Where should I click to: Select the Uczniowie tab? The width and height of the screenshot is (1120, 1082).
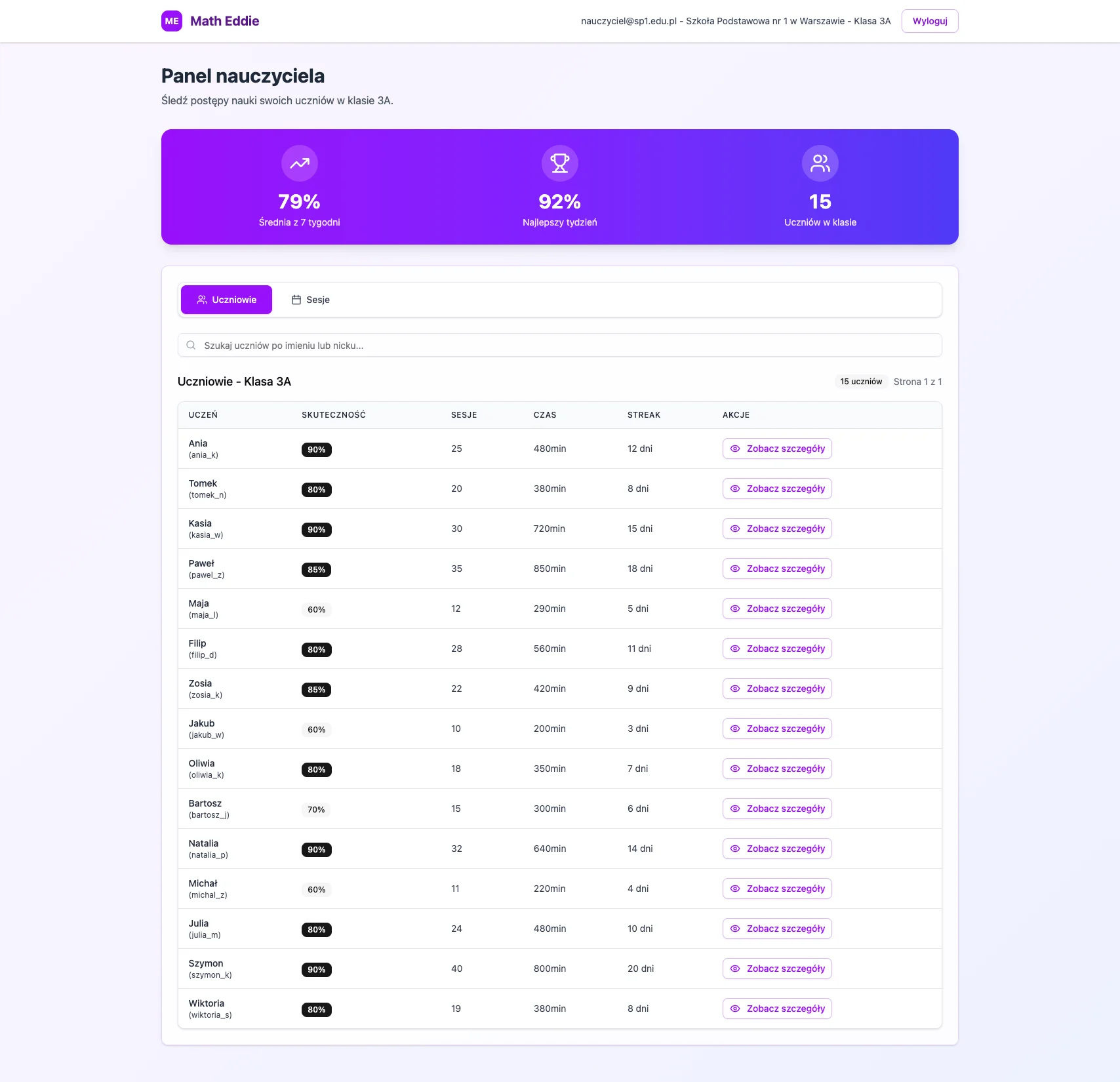(x=226, y=299)
